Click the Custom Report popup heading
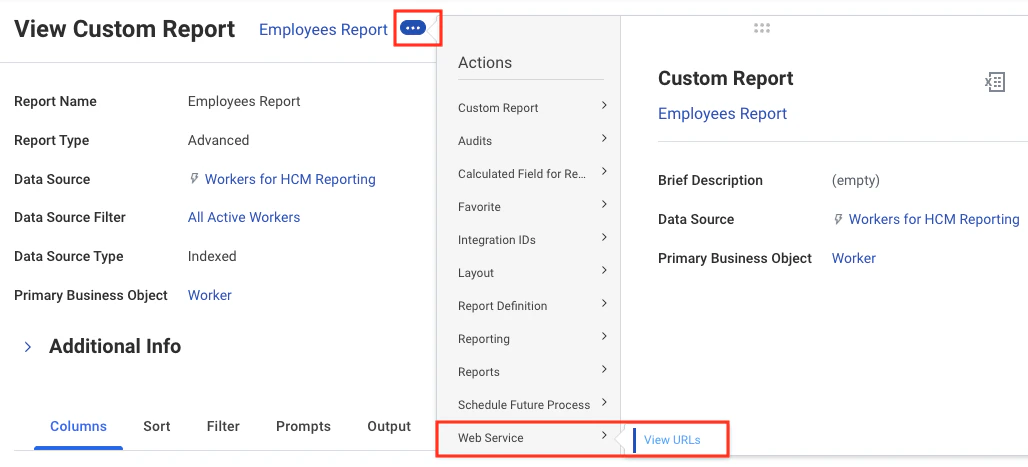The image size is (1028, 467). click(725, 78)
